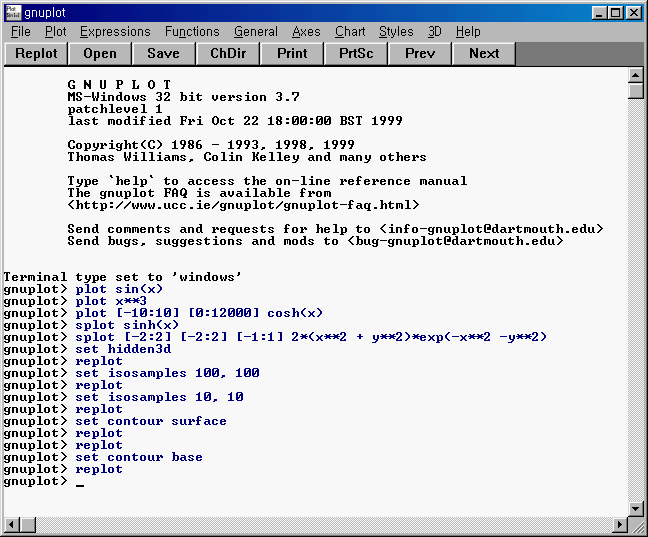
Task: Click the 'Terminal type set to' line
Action: [123, 277]
